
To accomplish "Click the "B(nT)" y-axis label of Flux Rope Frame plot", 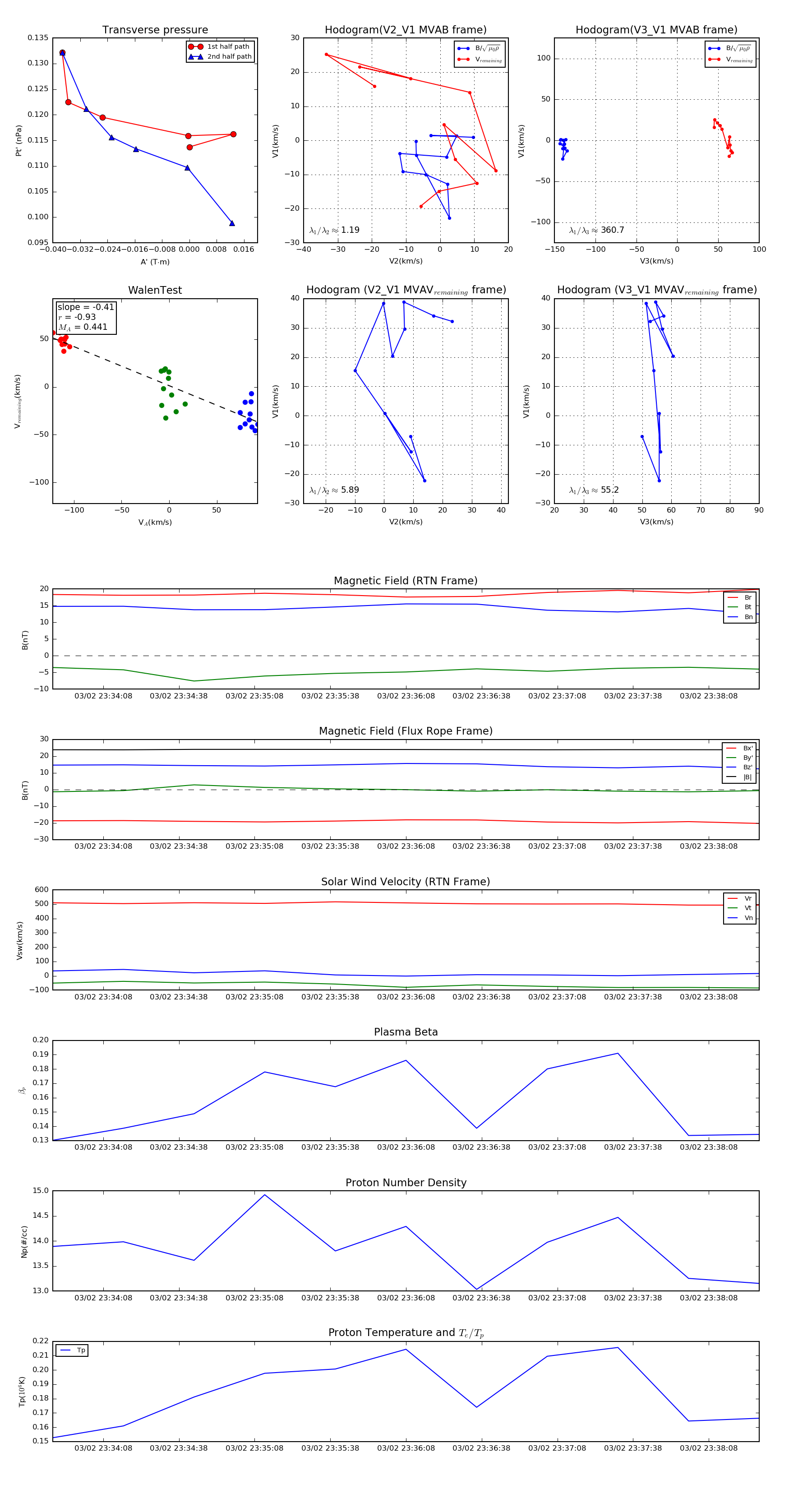I will pos(24,790).
